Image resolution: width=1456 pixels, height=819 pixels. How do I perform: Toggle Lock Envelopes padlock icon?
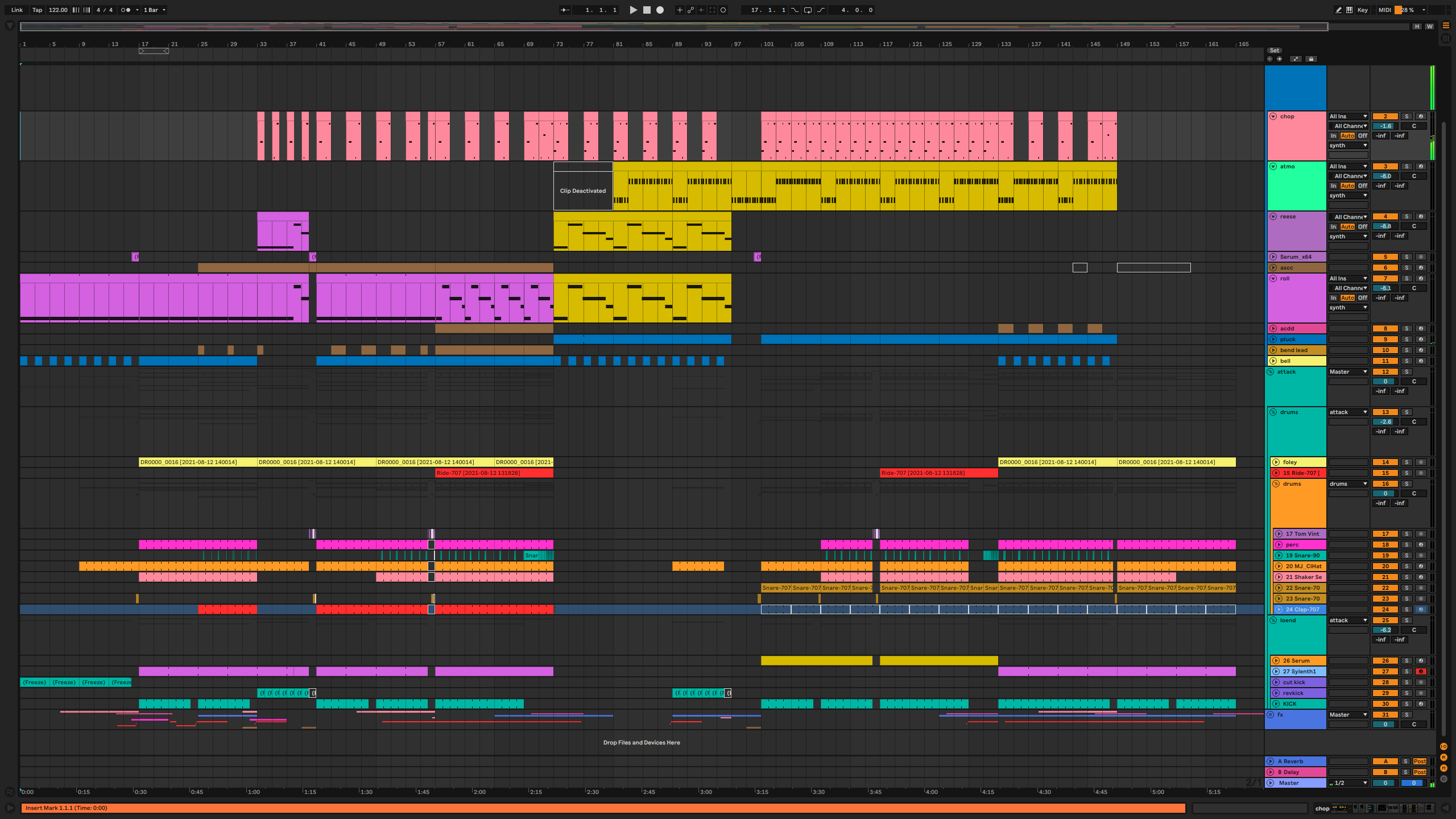[x=1311, y=59]
